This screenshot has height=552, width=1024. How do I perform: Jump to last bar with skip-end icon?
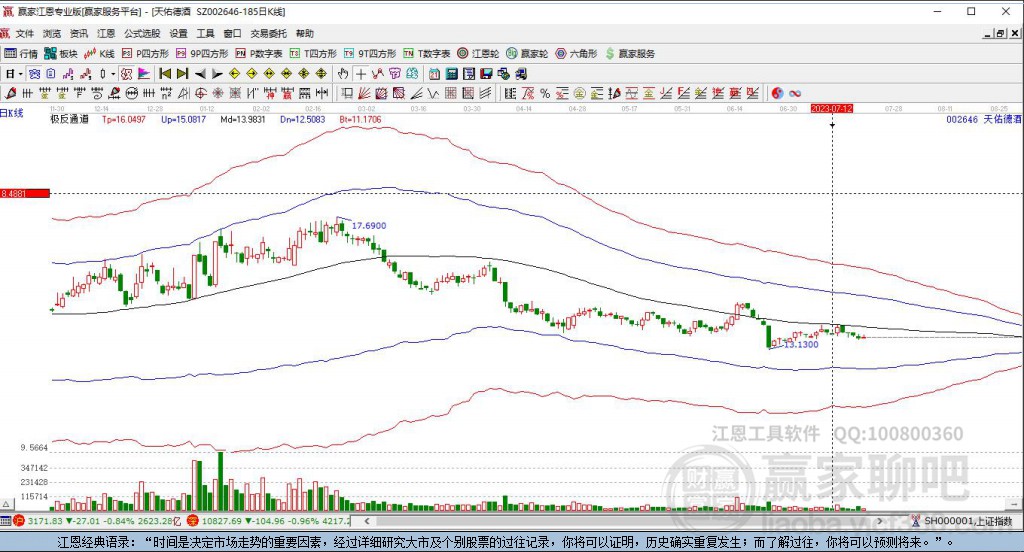tap(182, 74)
